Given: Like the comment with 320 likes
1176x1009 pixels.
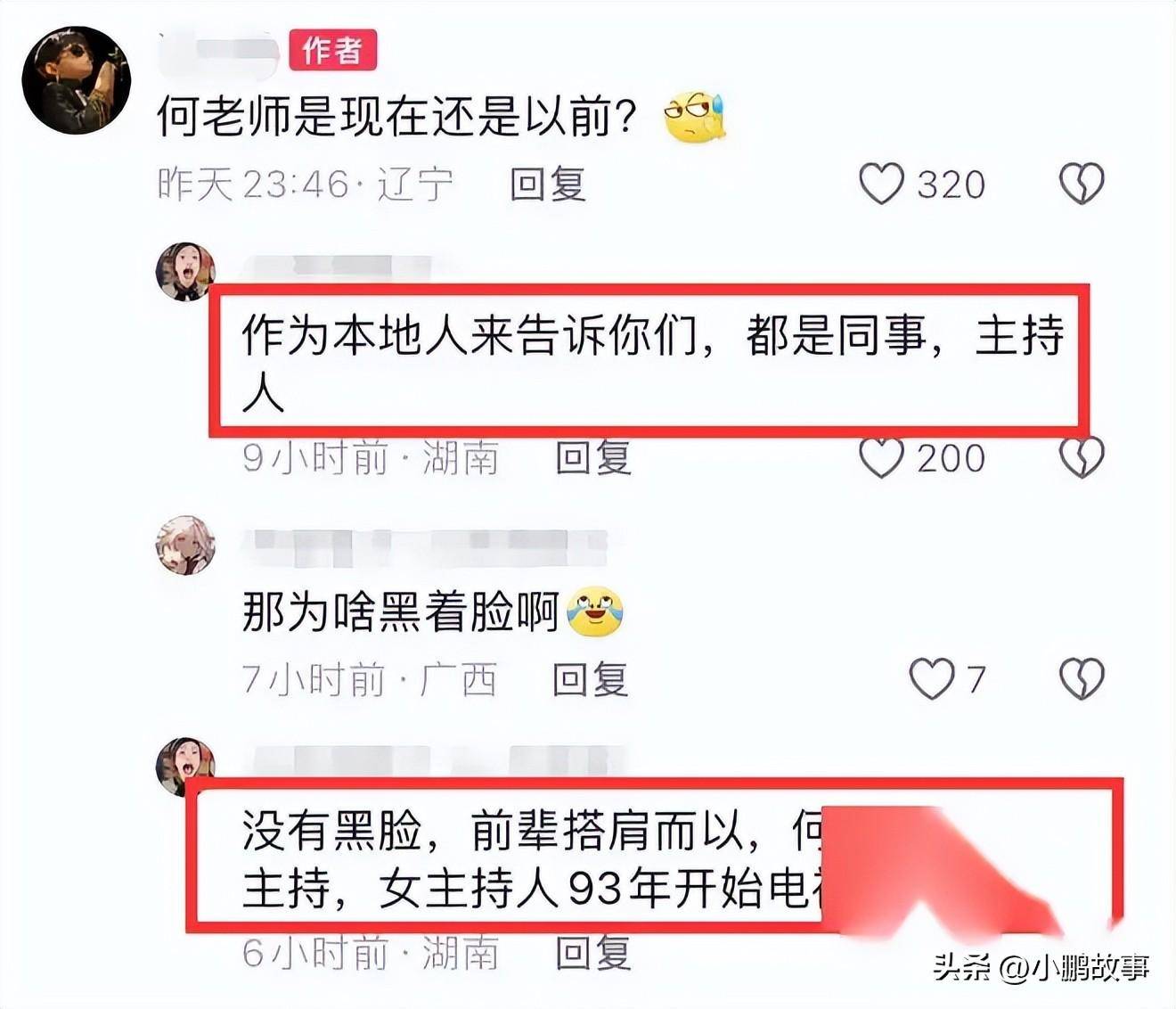Looking at the screenshot, I should (881, 184).
